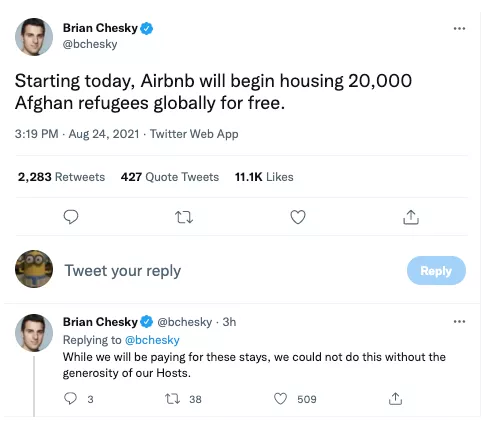482x422 pixels.
Task: Share the main tweet via share icon
Action: click(411, 217)
